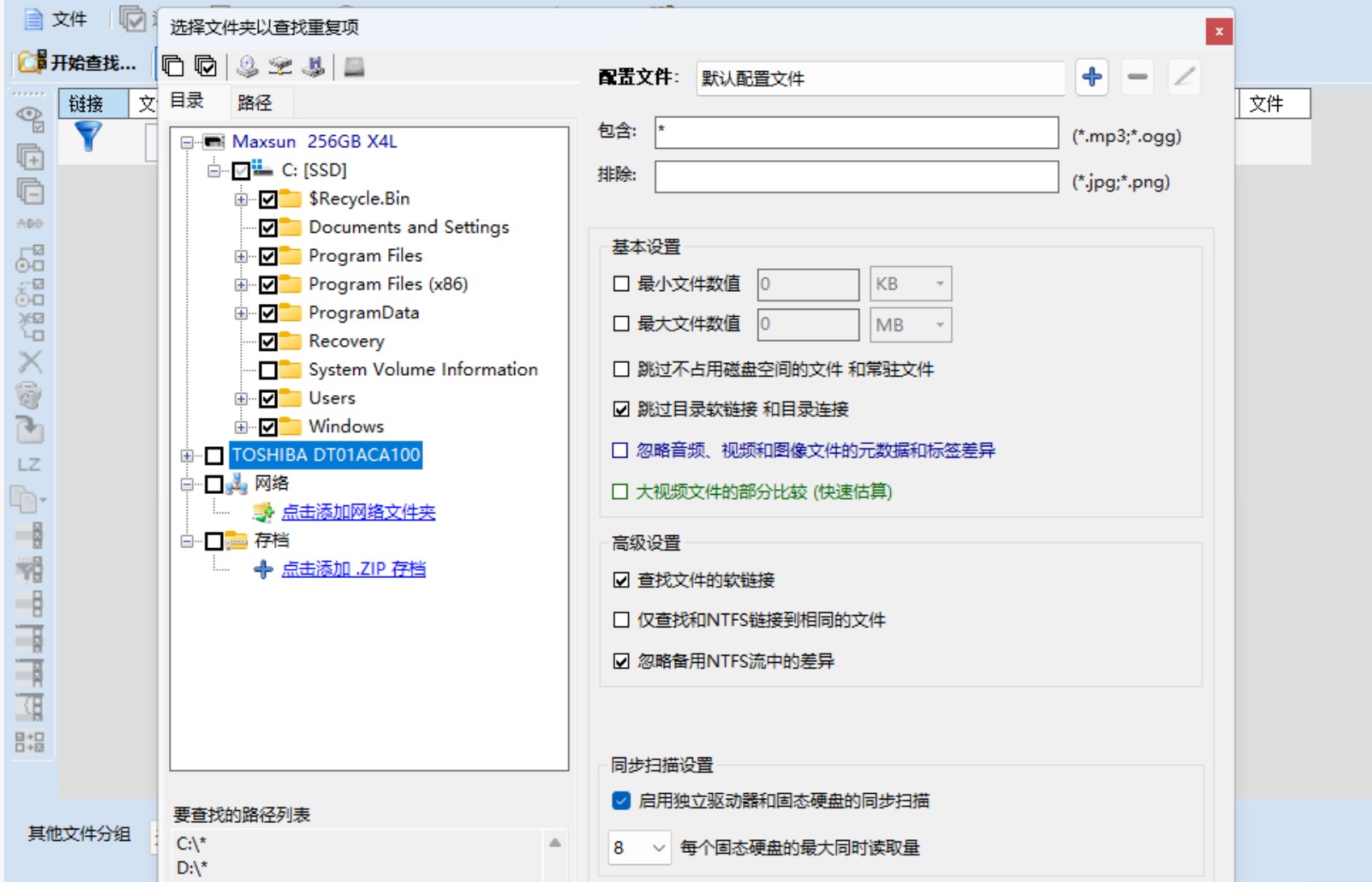Switch to the 路径 tab

(x=255, y=103)
